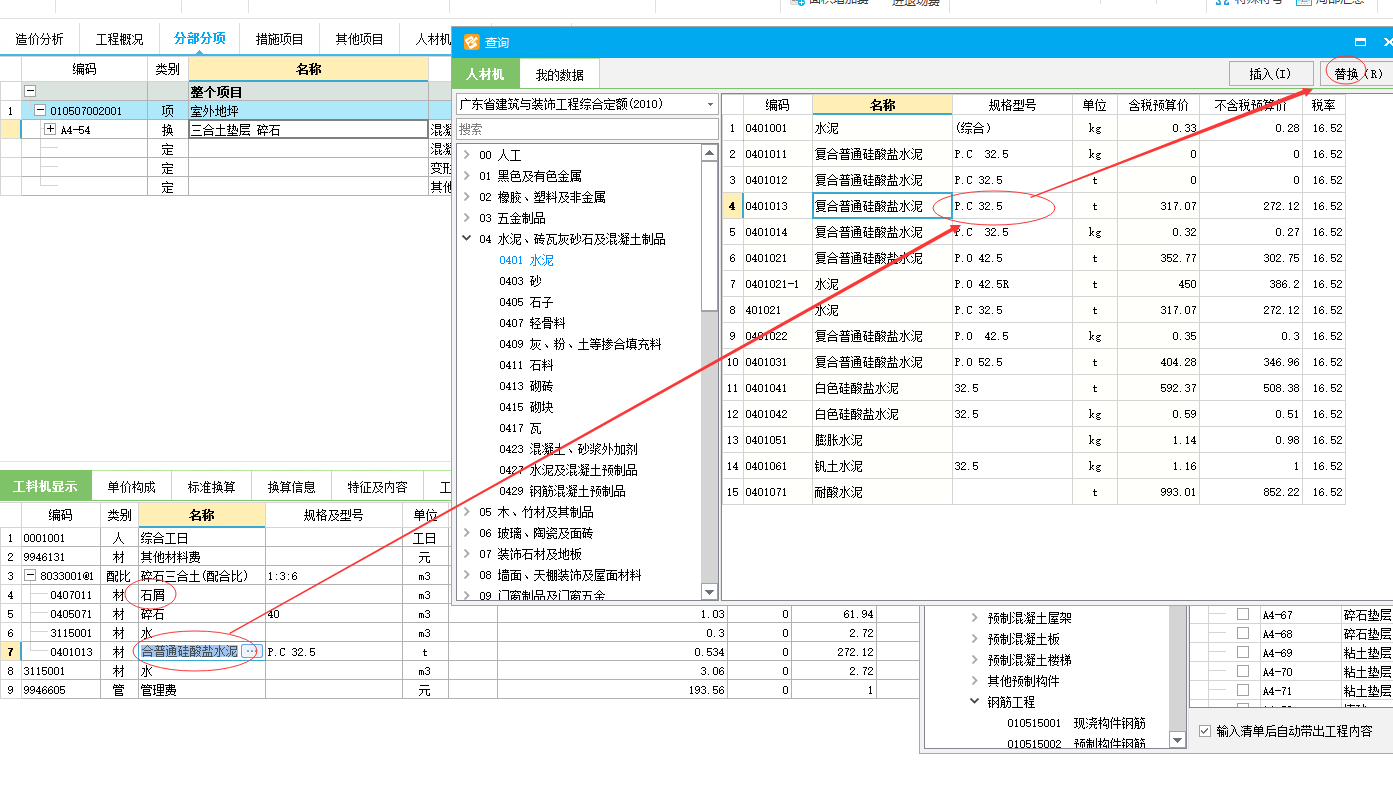Collapse the 010507002001 item row
Image resolution: width=1393 pixels, height=798 pixels.
40,111
